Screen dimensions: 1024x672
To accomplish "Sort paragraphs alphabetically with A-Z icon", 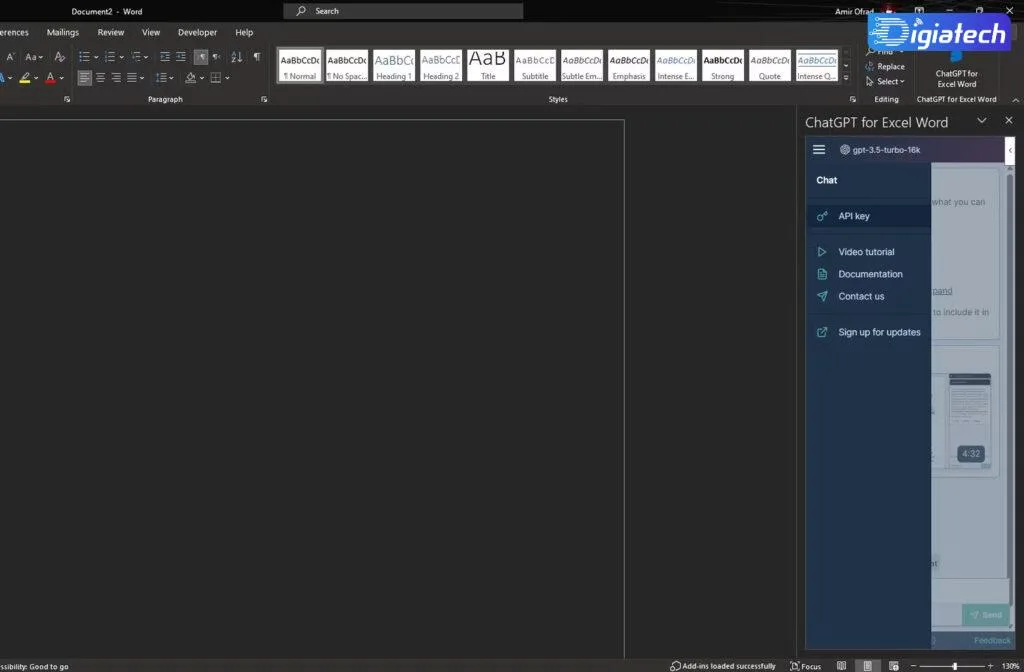I will pos(236,57).
